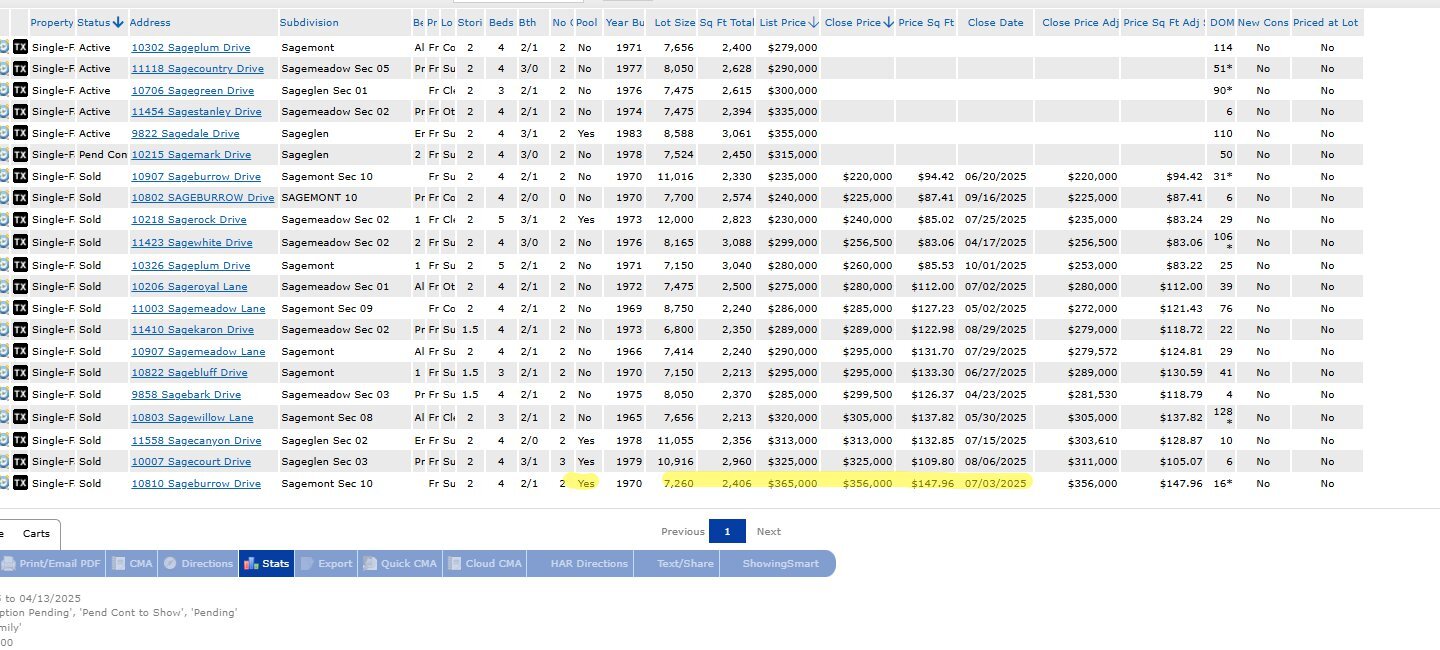This screenshot has width=1440, height=650.
Task: Sort listings by List Price header
Action: [788, 22]
